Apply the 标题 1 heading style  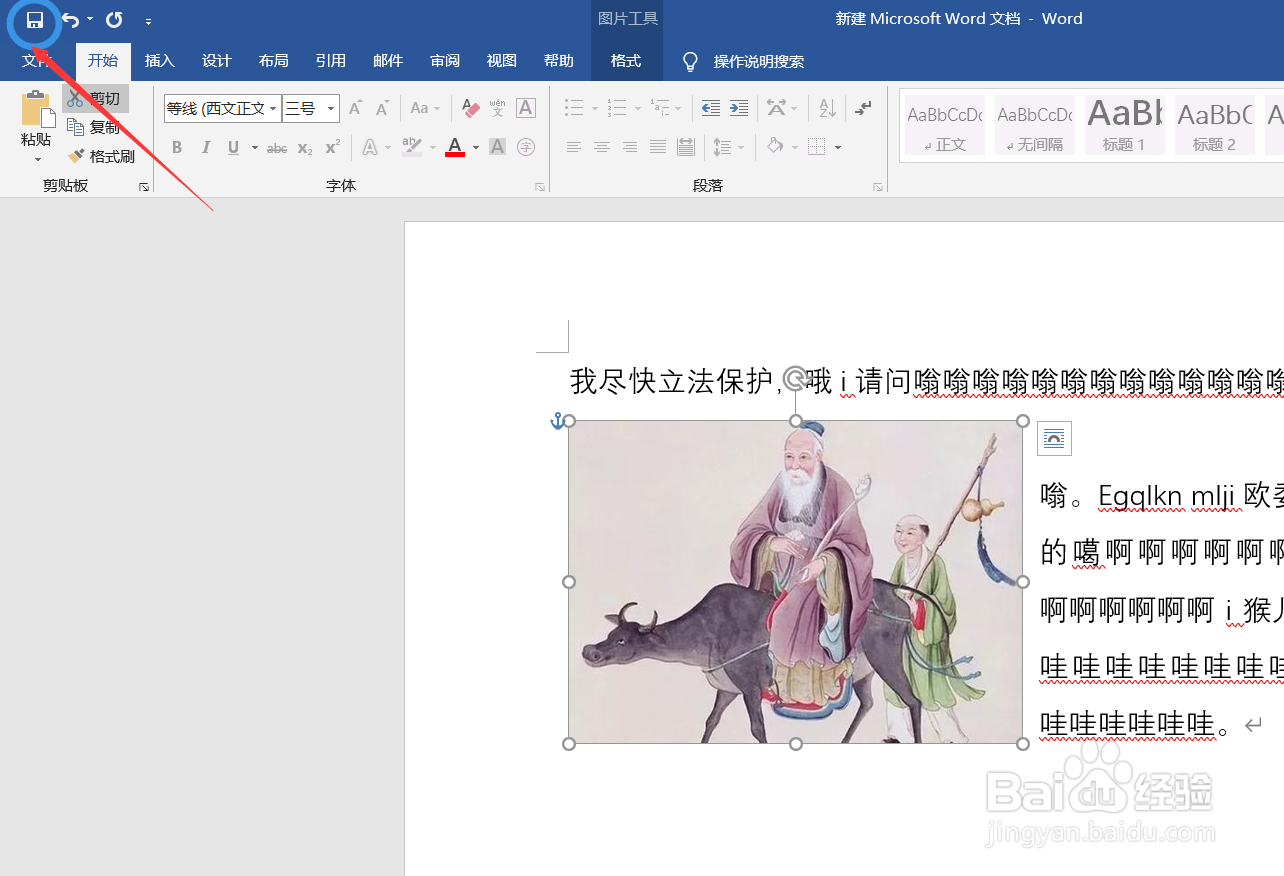[x=1124, y=125]
